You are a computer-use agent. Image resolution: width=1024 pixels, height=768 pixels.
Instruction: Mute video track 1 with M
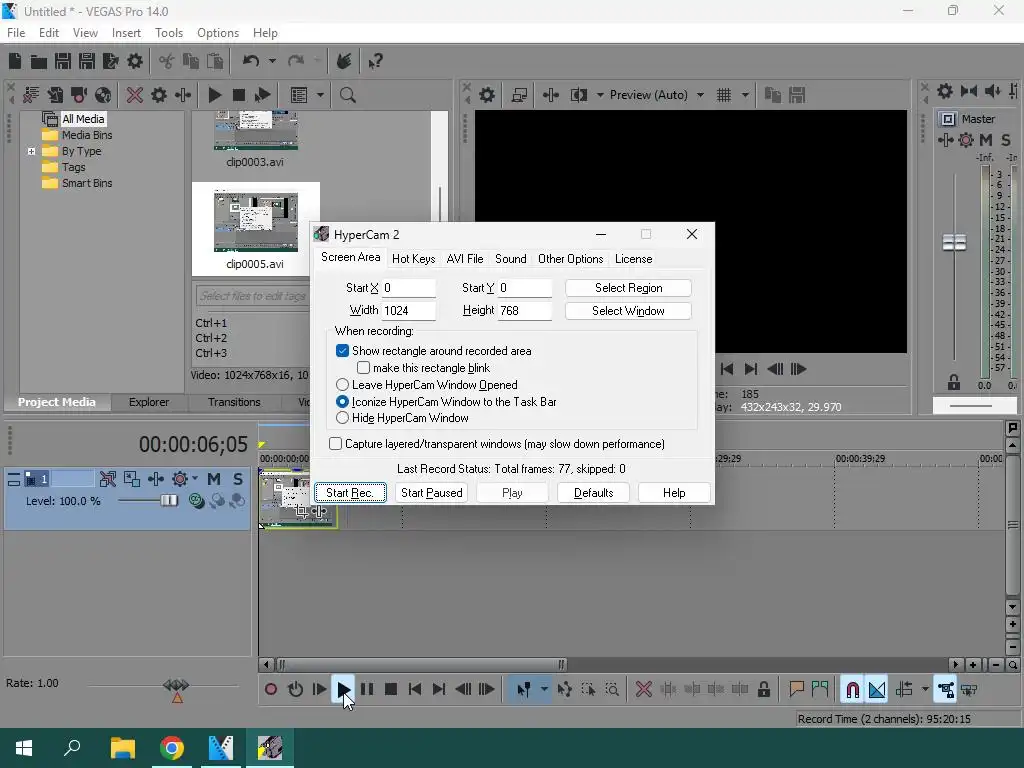(214, 479)
